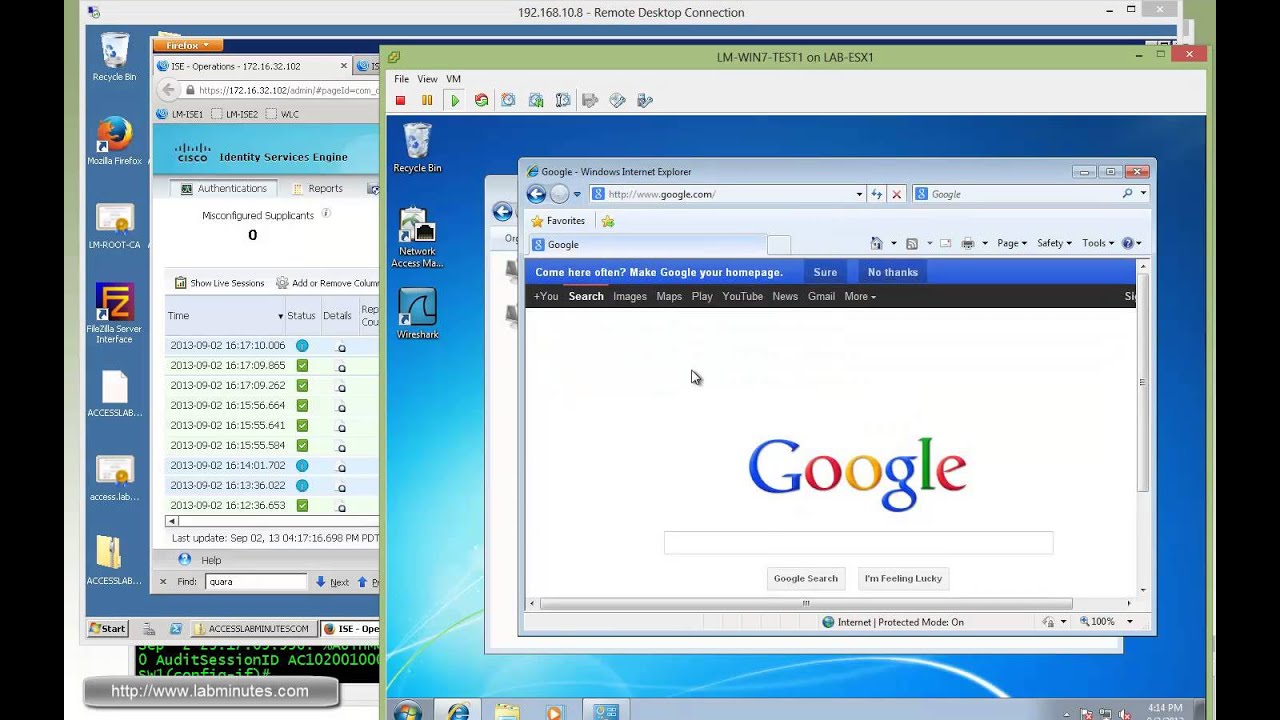Open Windows Media Player taskbar icon

click(554, 711)
